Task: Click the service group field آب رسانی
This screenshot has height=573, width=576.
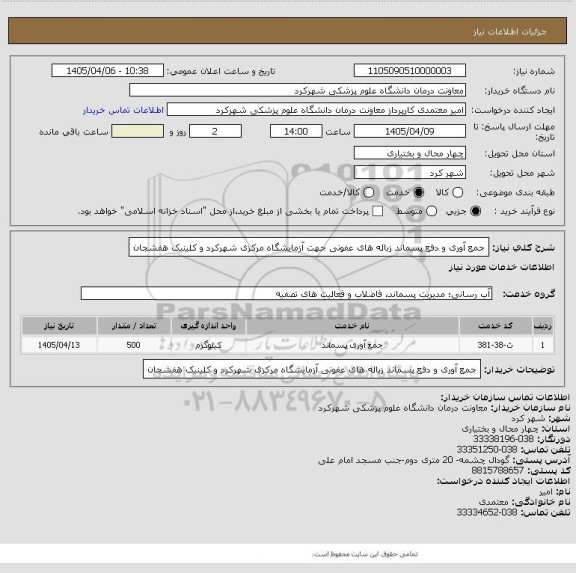Action: (286, 294)
